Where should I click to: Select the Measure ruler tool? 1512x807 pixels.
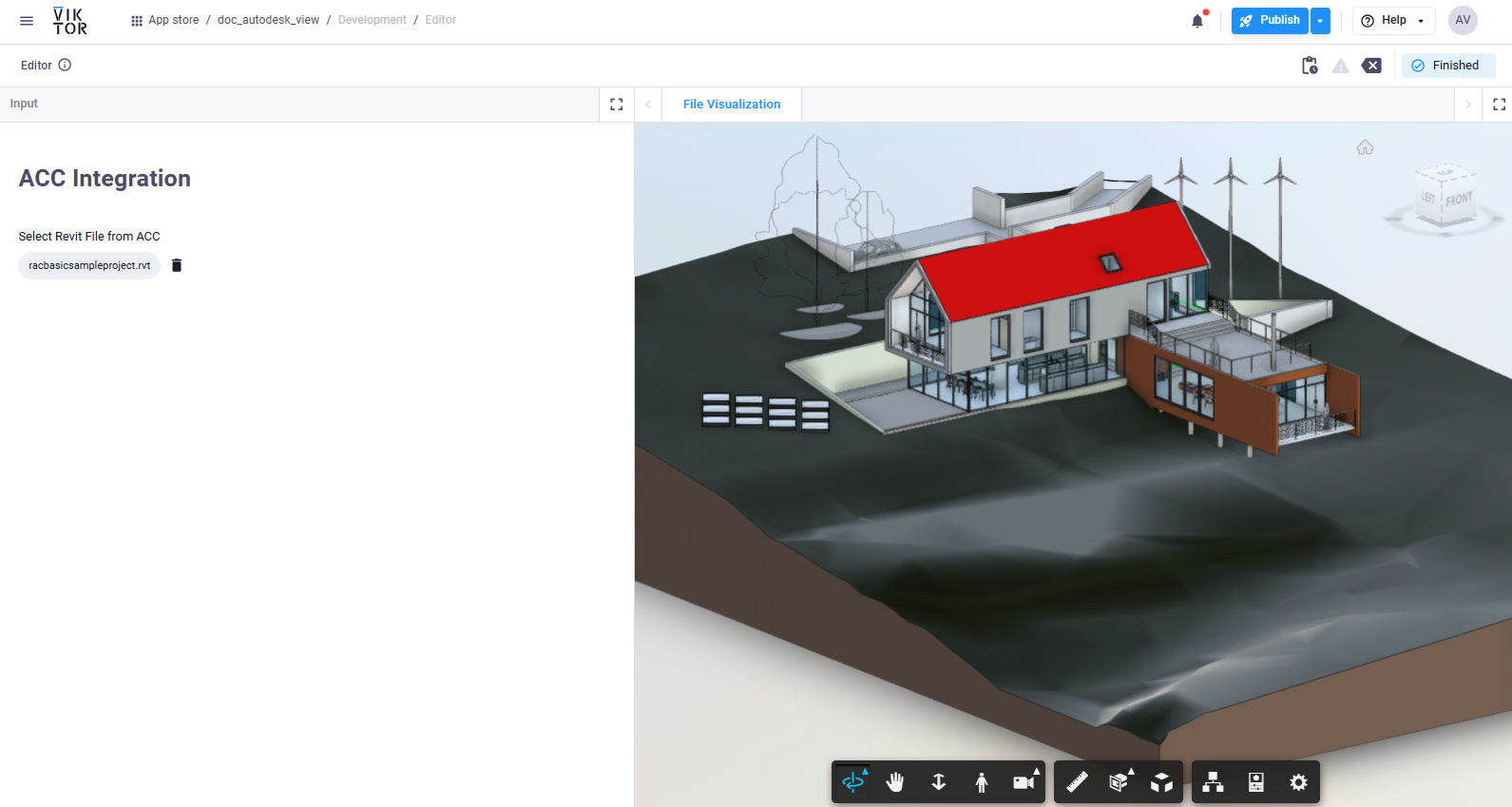click(1077, 782)
